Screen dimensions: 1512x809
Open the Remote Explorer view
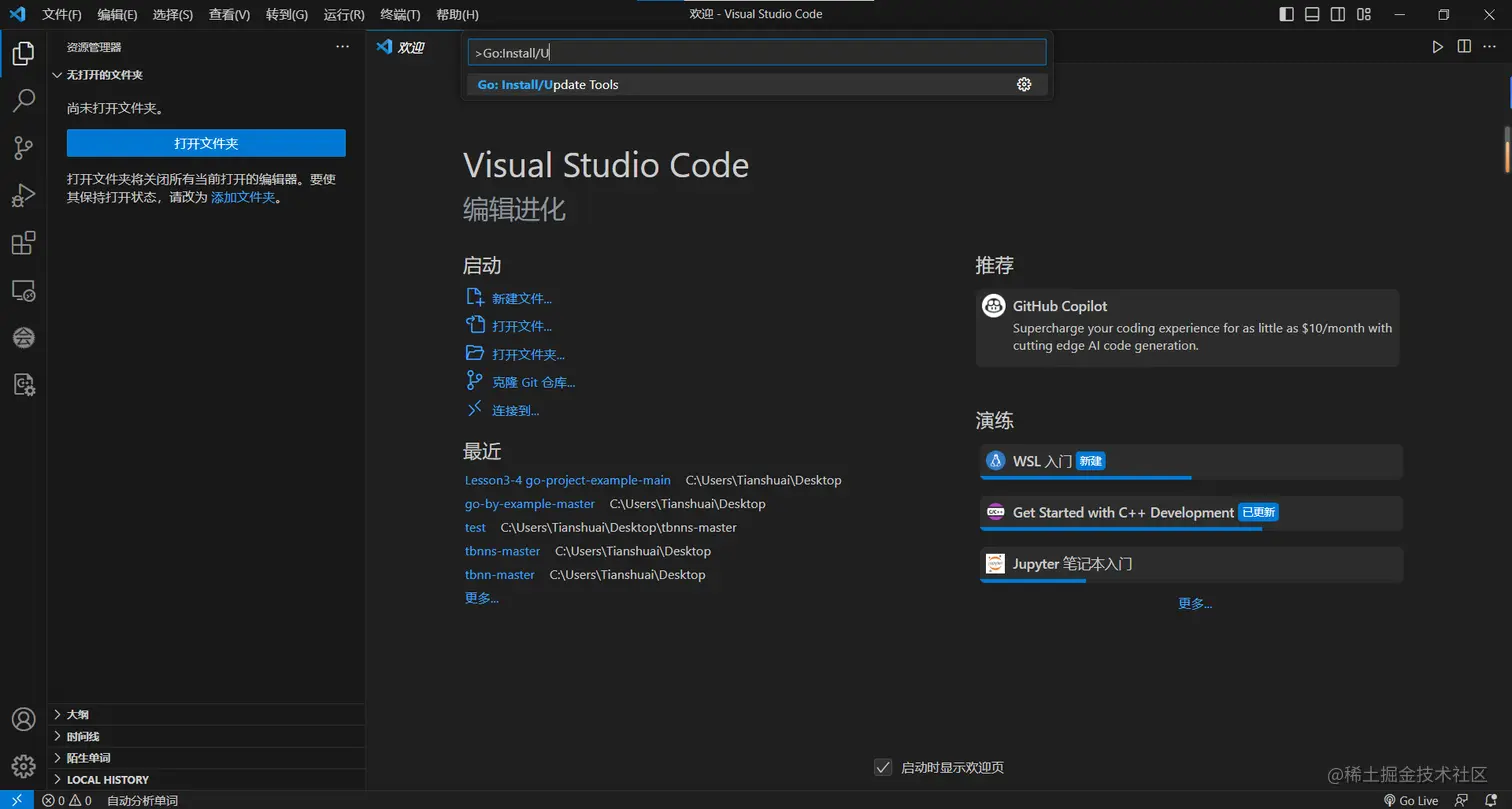click(23, 291)
